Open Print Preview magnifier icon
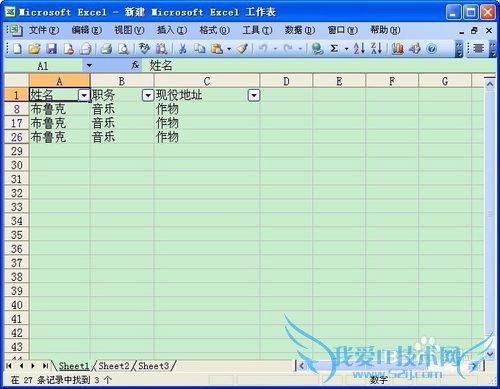The image size is (500, 389). tap(124, 49)
